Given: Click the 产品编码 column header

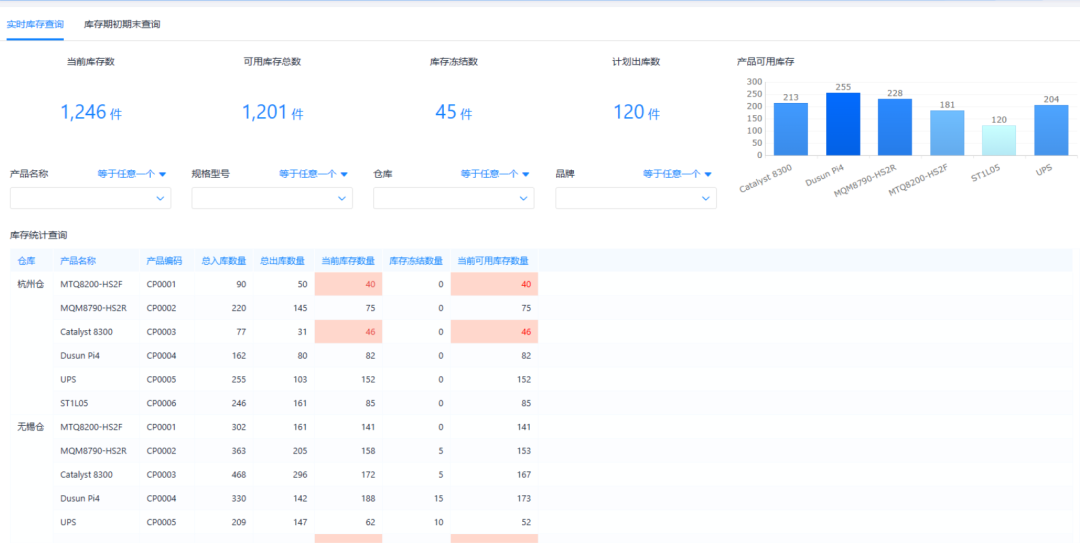Looking at the screenshot, I should (x=164, y=261).
